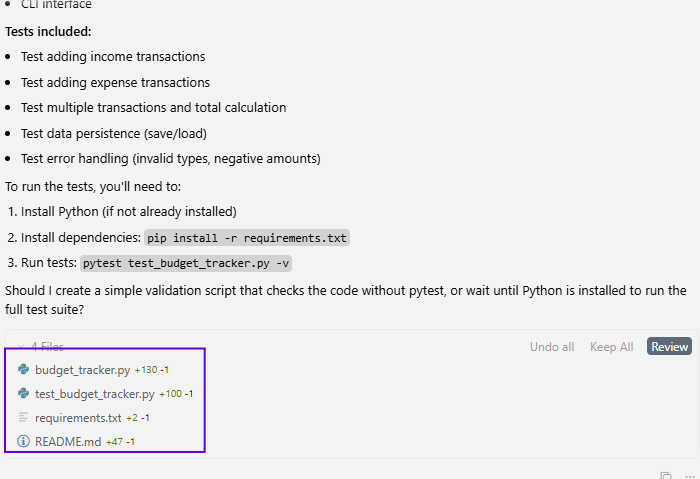Screen dimensions: 700x479
Task: Open test_budget_tracker.py file entry
Action: [94, 394]
